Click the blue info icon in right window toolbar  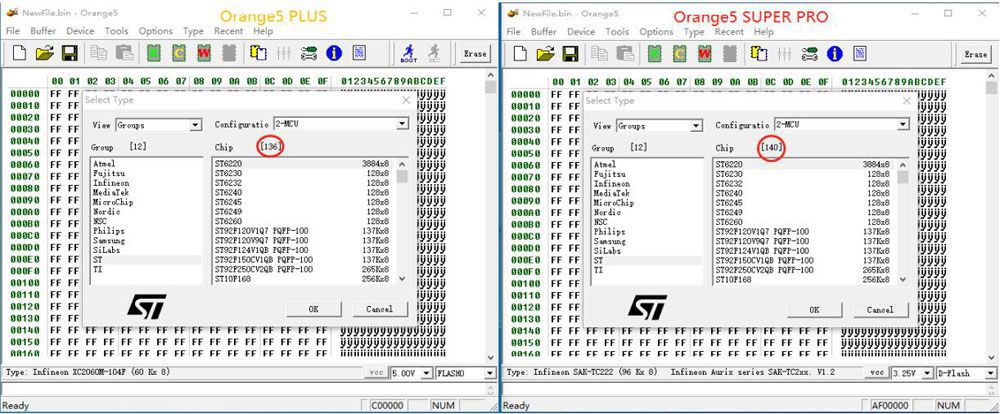coord(833,53)
